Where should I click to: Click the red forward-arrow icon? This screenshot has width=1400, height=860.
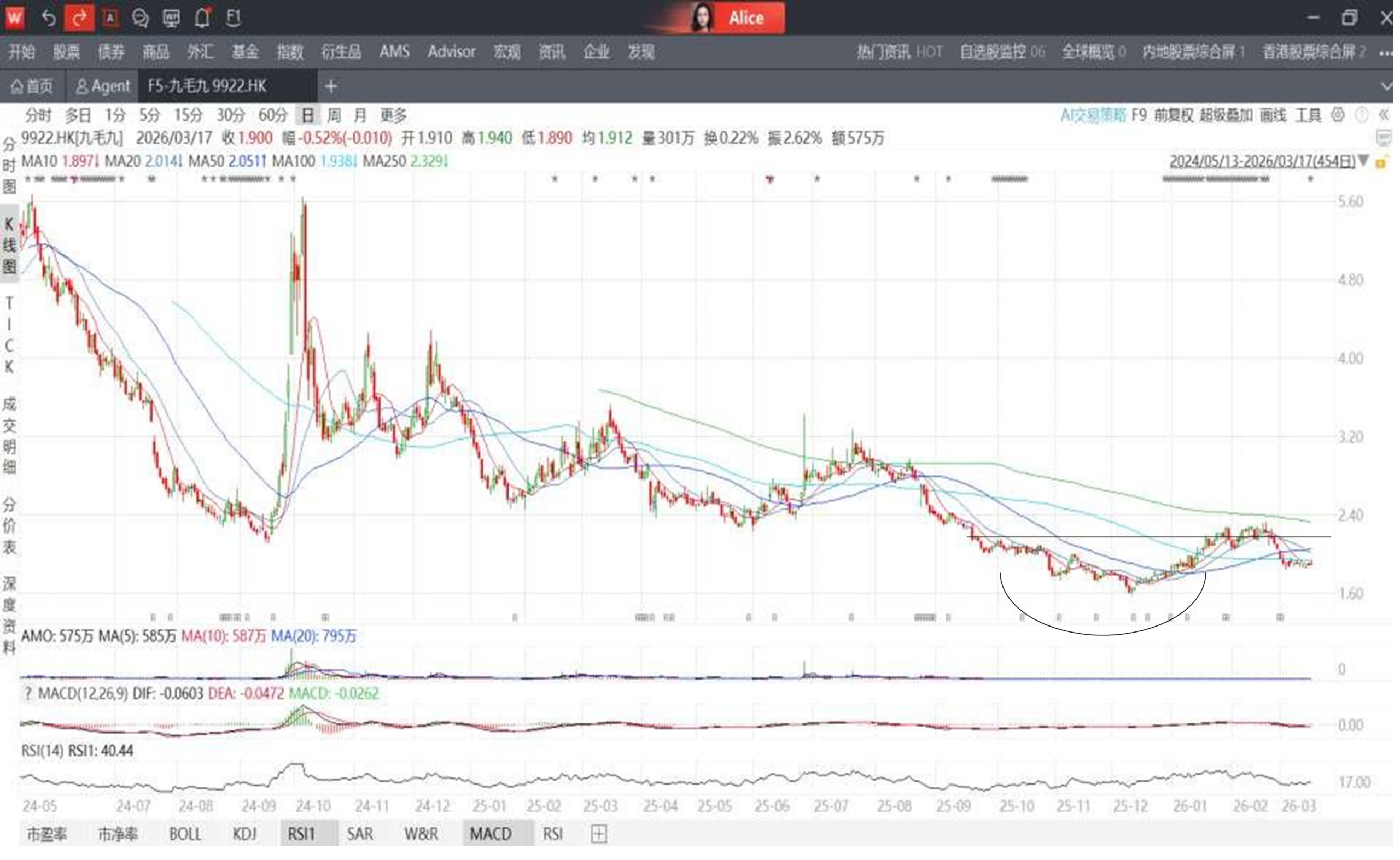point(79,17)
